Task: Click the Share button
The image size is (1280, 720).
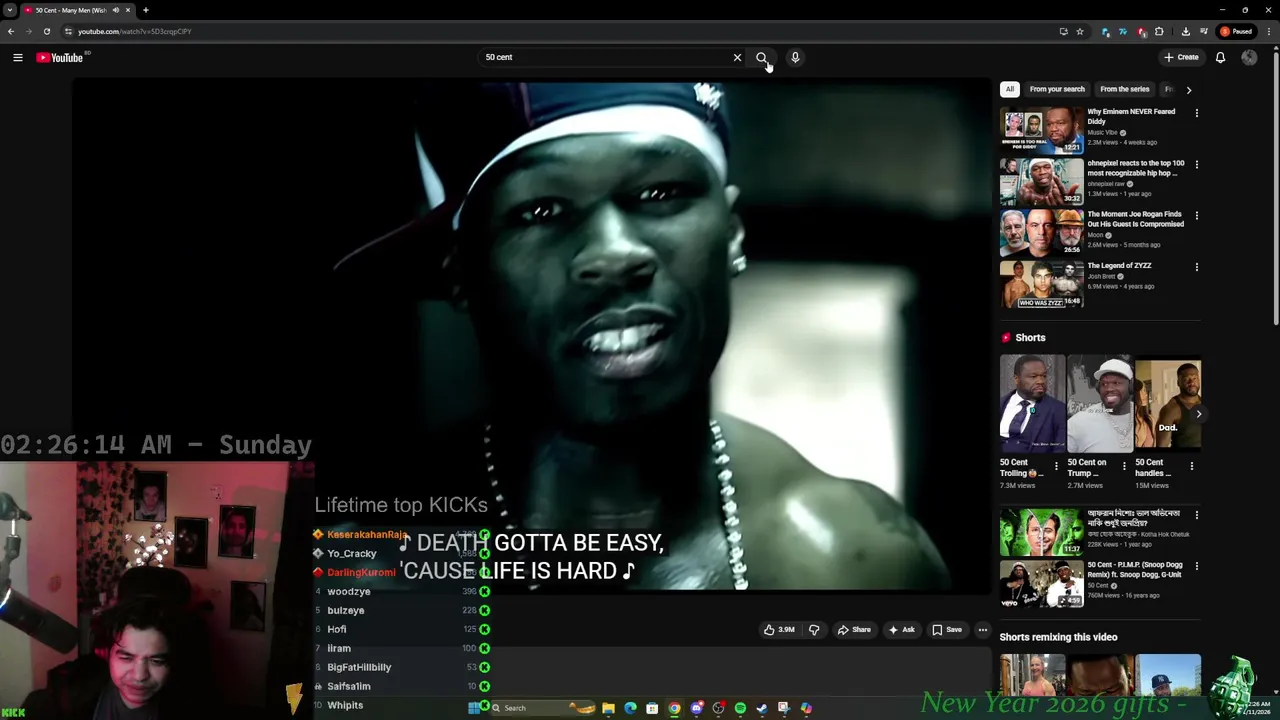Action: pos(854,630)
